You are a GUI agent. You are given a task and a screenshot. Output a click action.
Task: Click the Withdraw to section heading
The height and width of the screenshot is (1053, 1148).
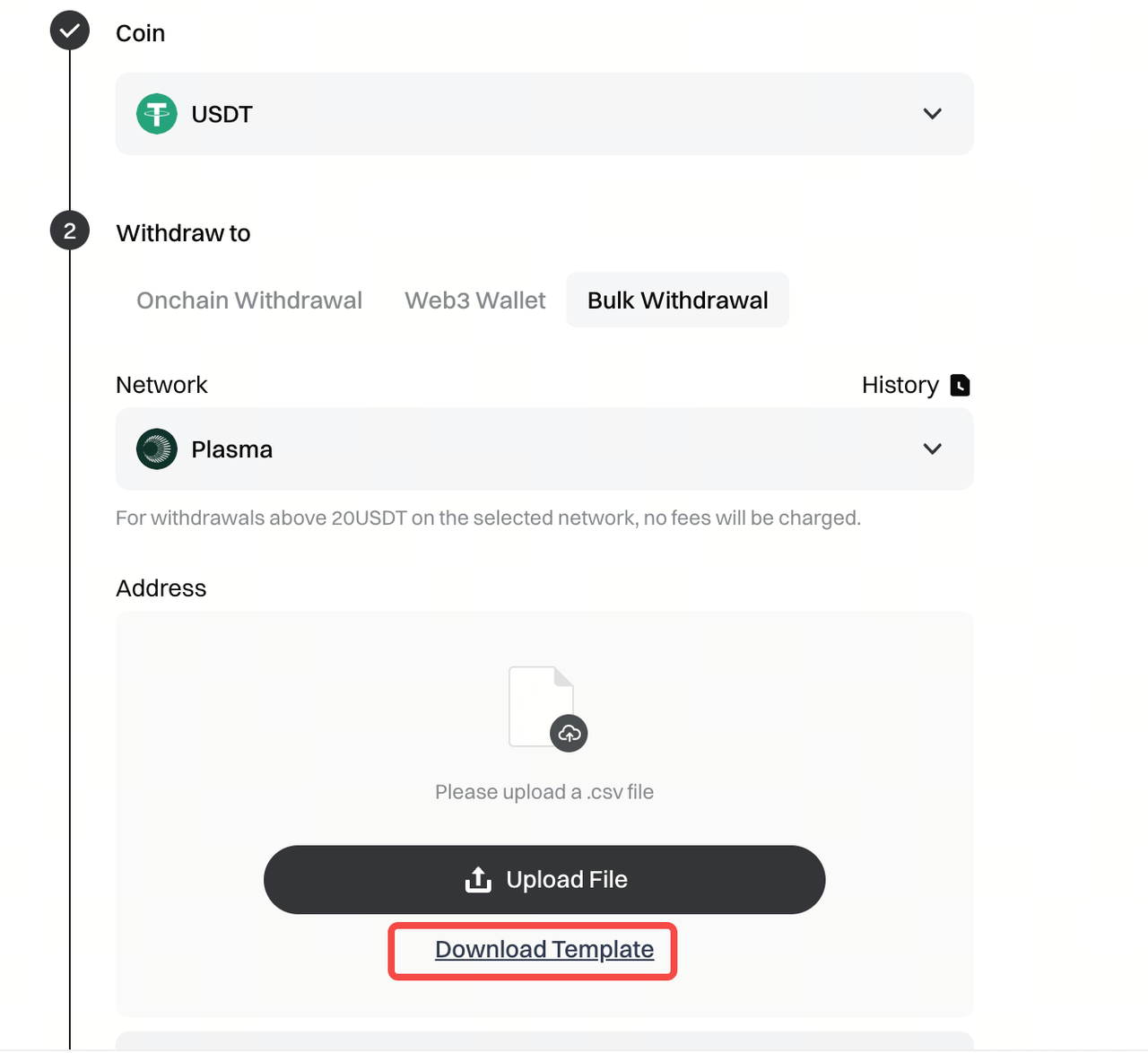coord(183,233)
